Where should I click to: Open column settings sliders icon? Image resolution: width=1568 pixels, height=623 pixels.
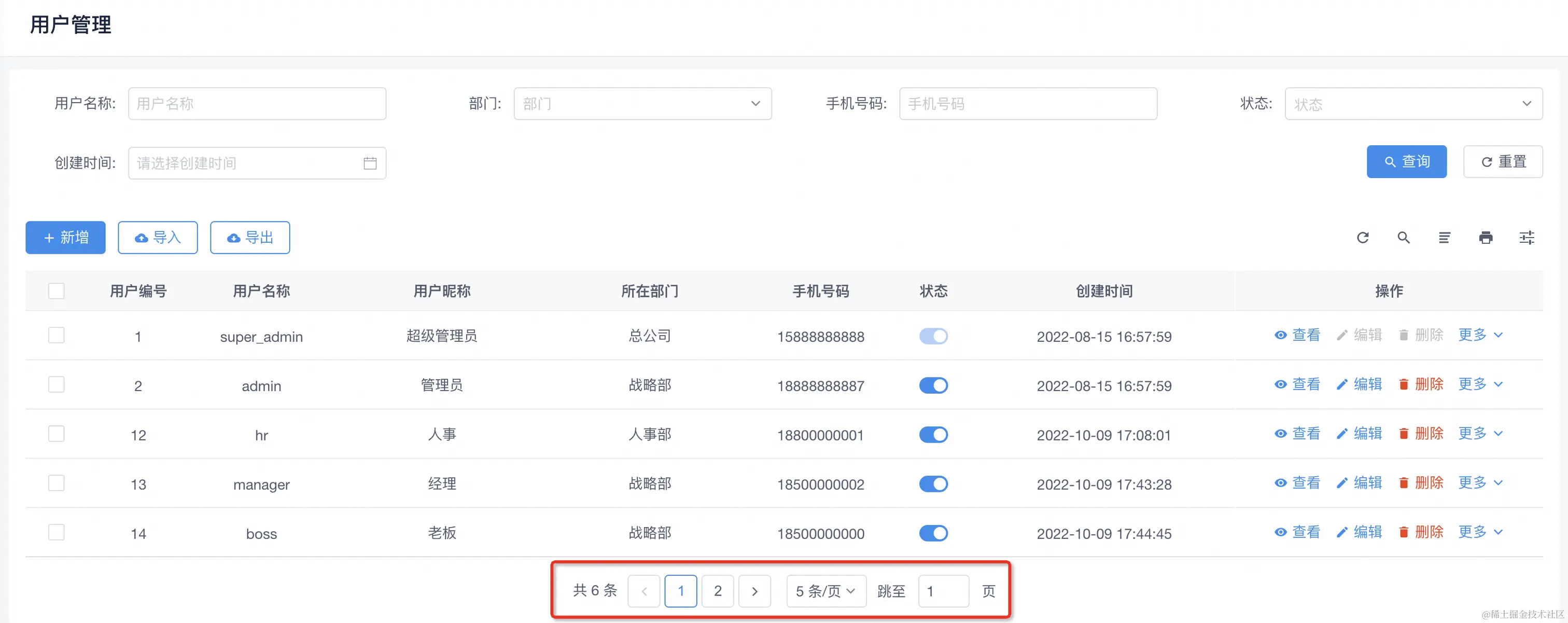click(x=1526, y=238)
